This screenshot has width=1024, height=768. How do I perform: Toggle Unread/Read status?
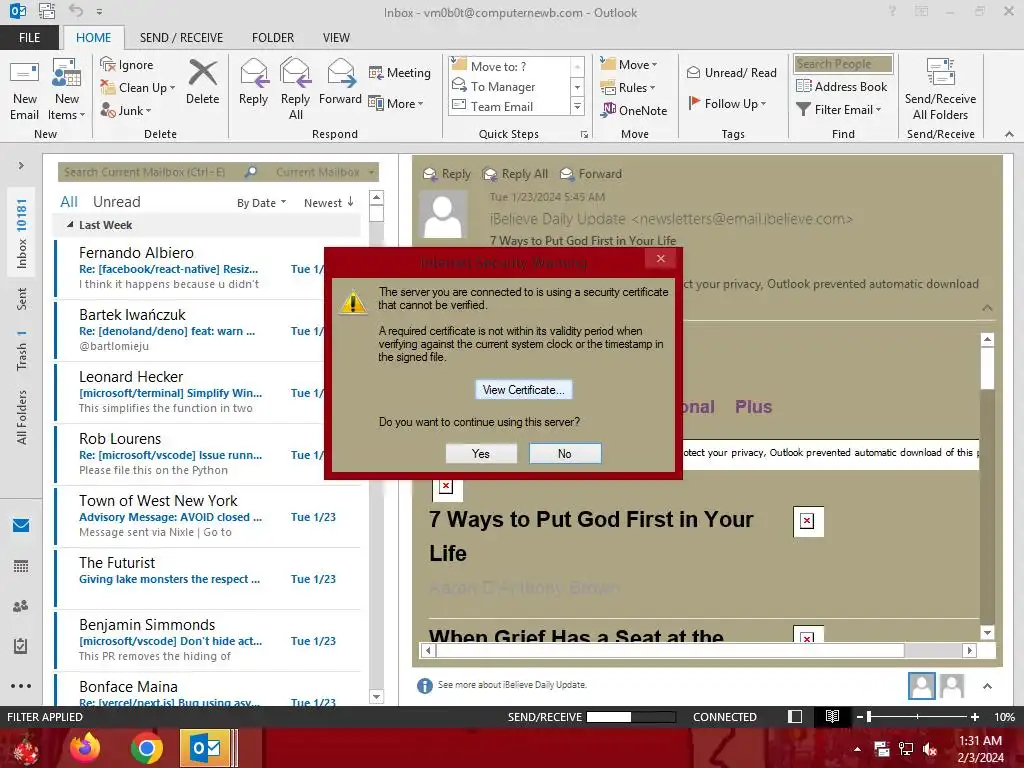coord(731,72)
